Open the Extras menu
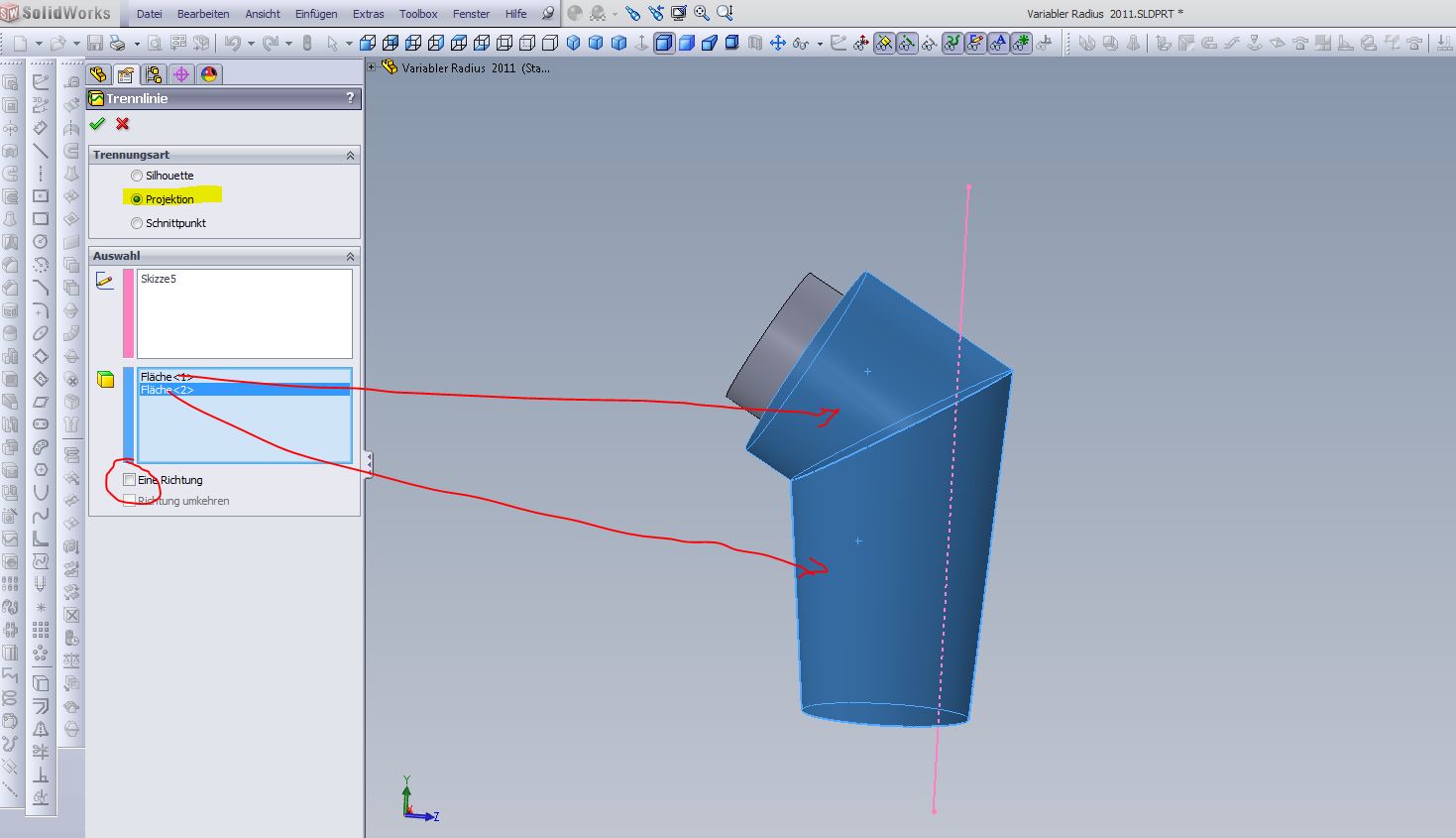This screenshot has height=838, width=1456. (x=368, y=14)
